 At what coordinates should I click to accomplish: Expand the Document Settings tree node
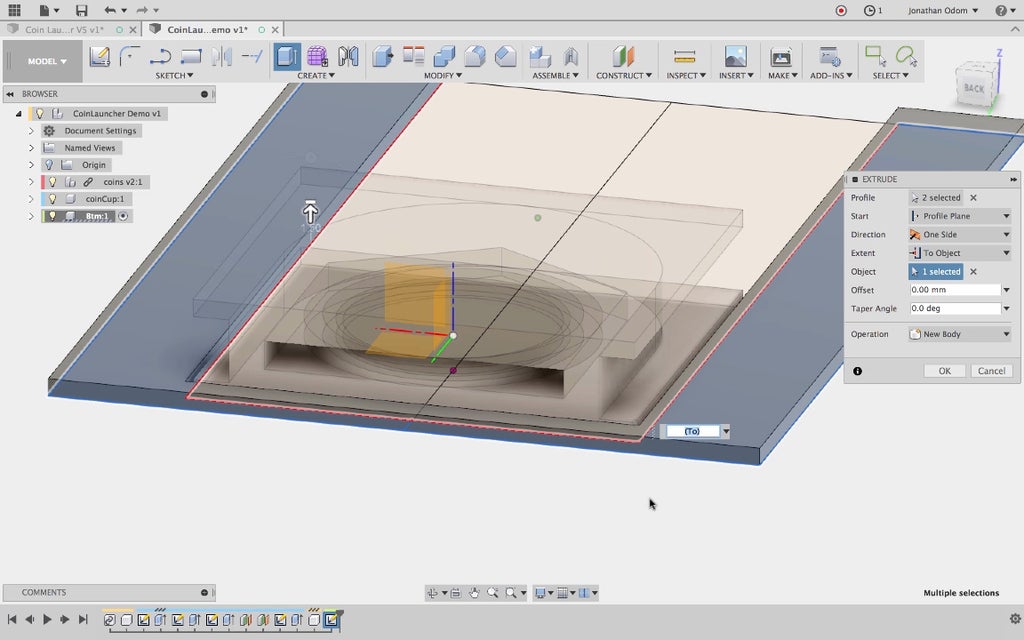[31, 131]
